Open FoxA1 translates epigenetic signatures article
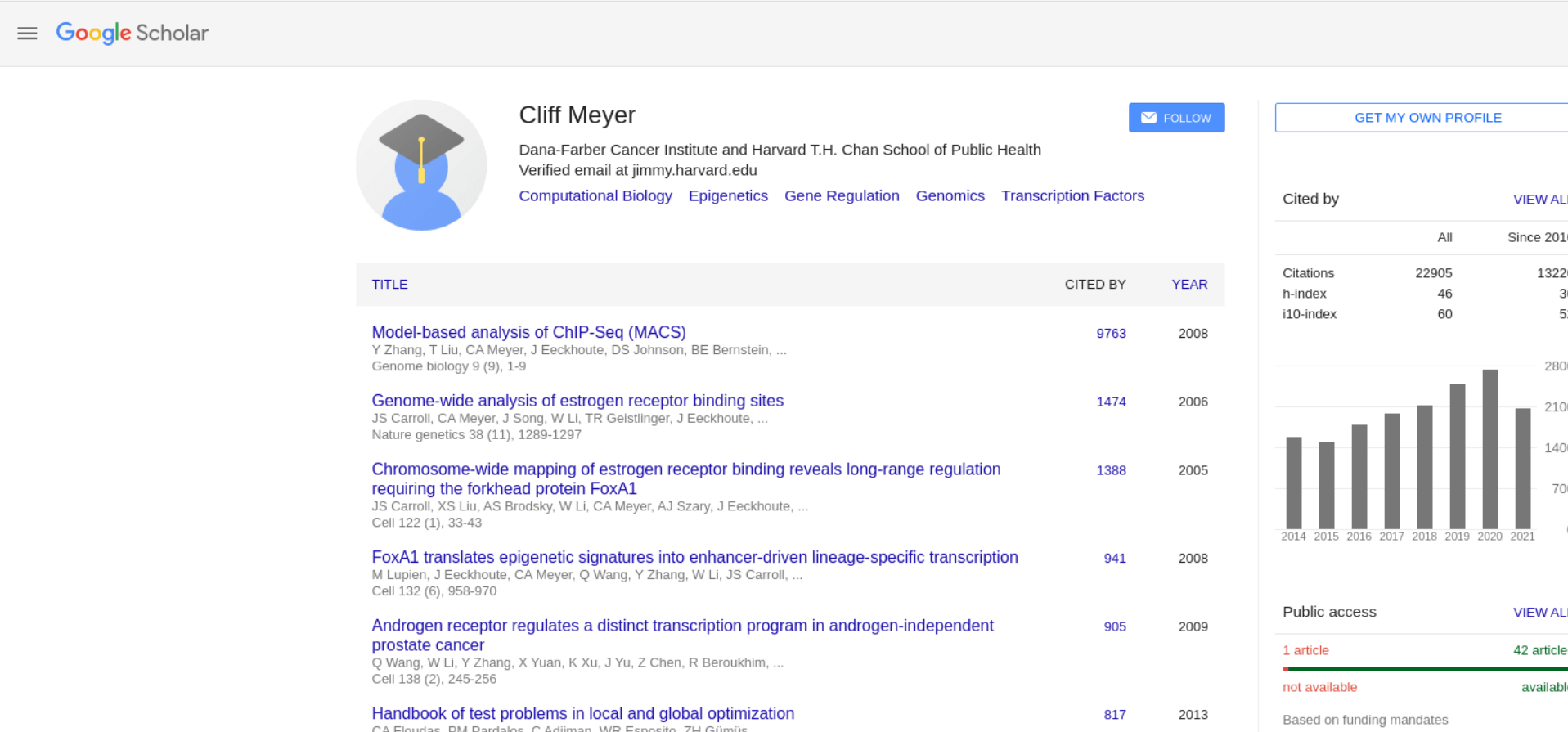The height and width of the screenshot is (732, 1568). coord(694,557)
